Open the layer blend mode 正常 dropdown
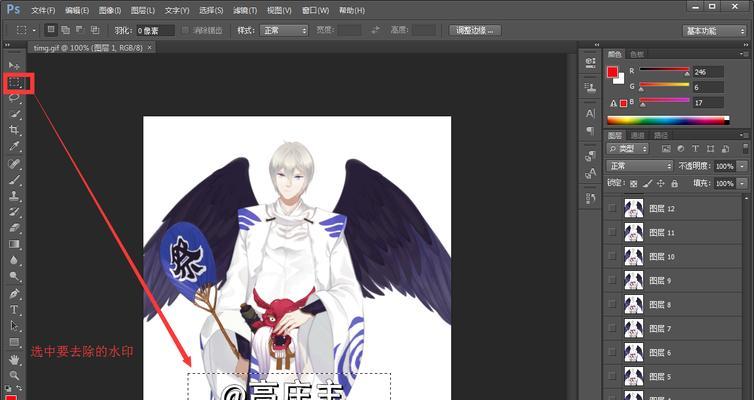 640,166
